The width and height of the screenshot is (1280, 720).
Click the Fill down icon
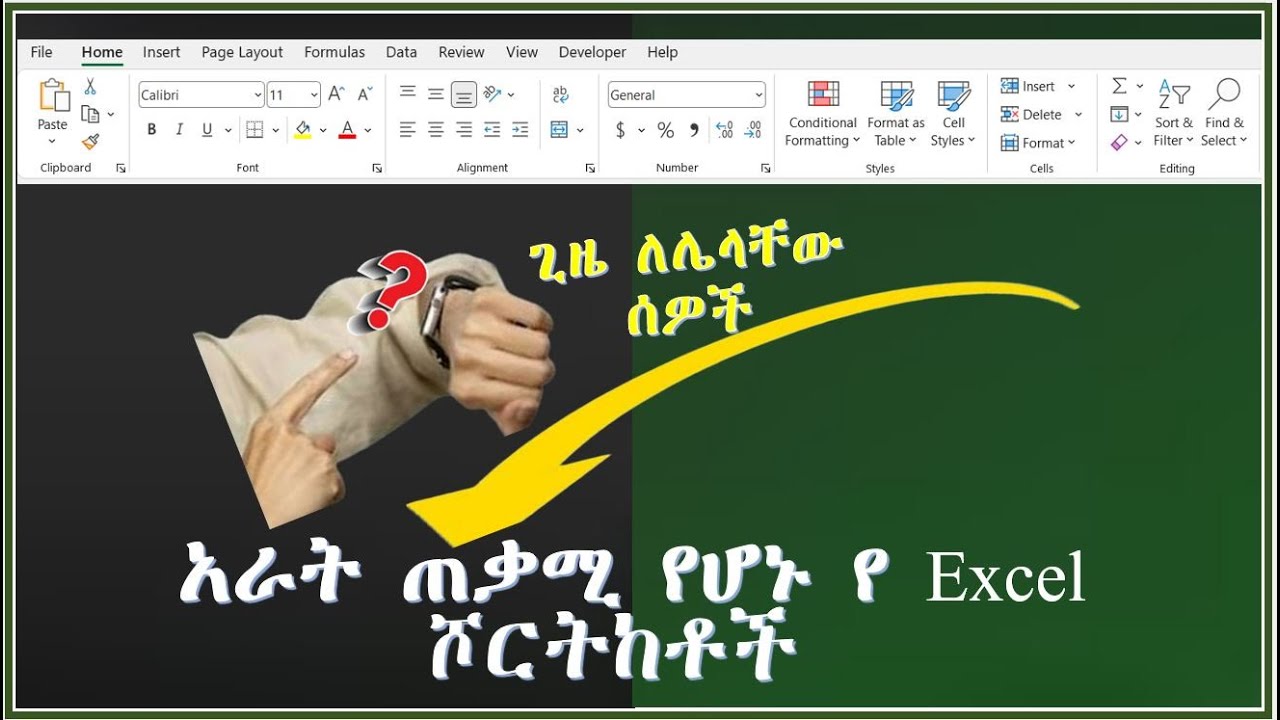pyautogui.click(x=1120, y=114)
